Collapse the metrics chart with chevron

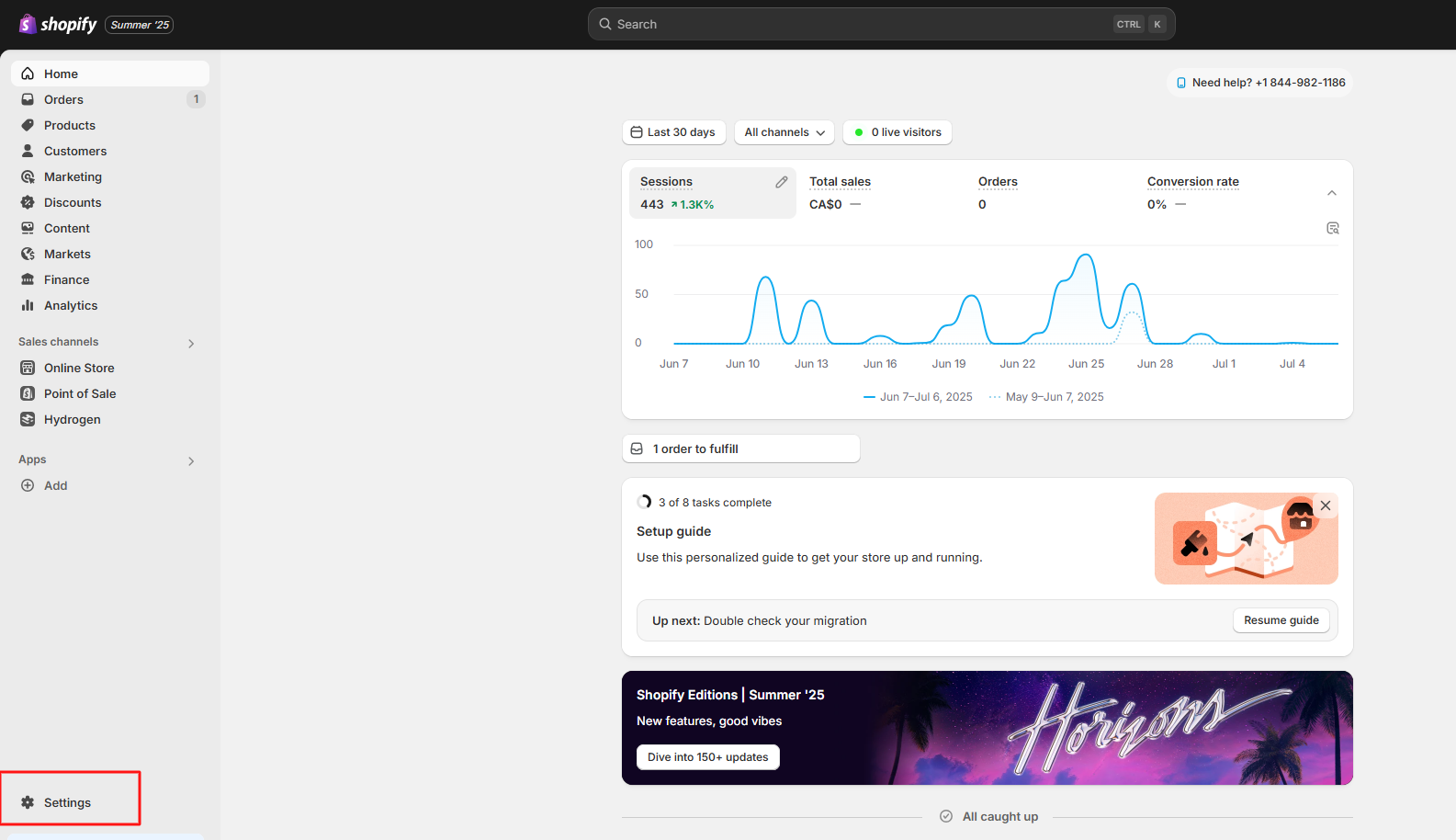pyautogui.click(x=1332, y=193)
